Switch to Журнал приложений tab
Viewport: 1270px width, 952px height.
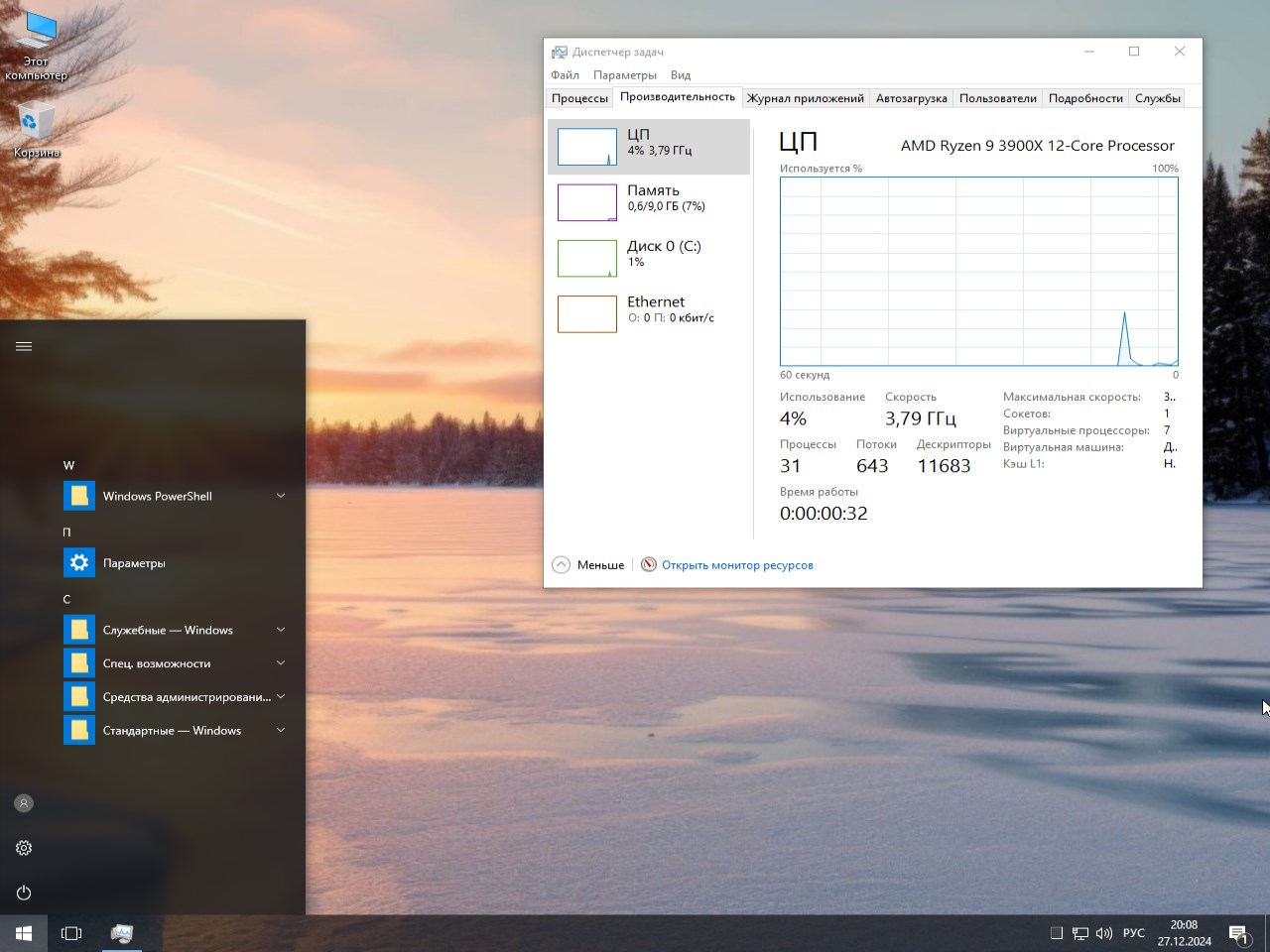tap(806, 98)
